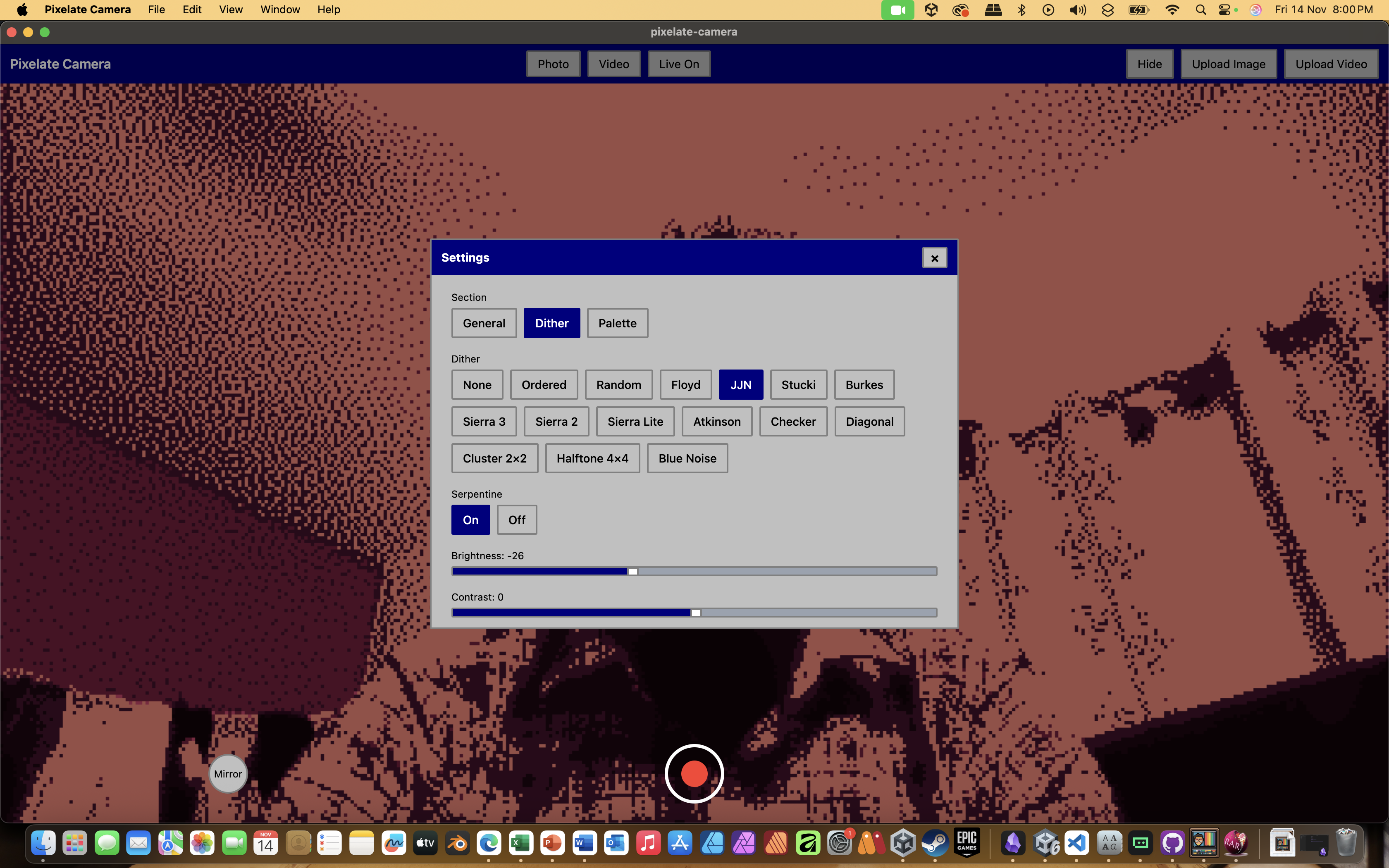Select Blue Noise dither option

(x=687, y=458)
